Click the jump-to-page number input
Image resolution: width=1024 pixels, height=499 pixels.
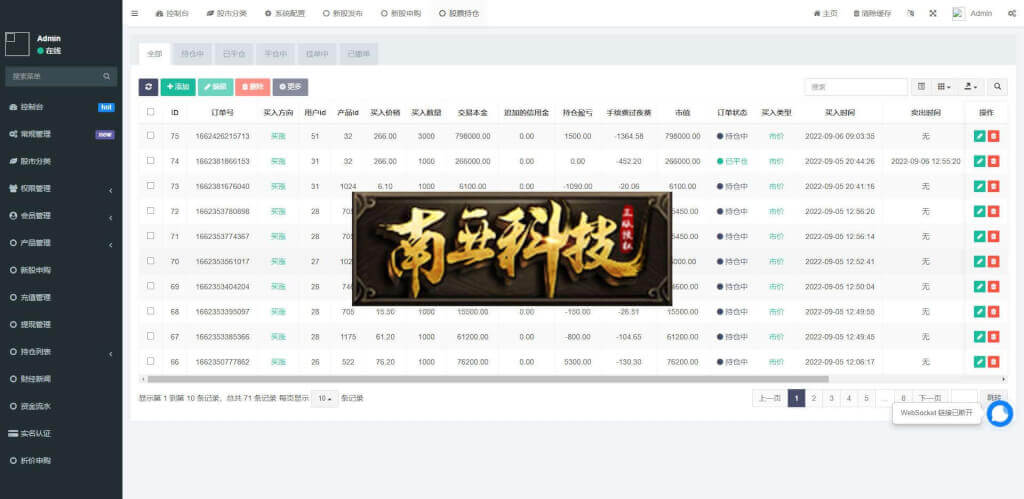pos(964,398)
